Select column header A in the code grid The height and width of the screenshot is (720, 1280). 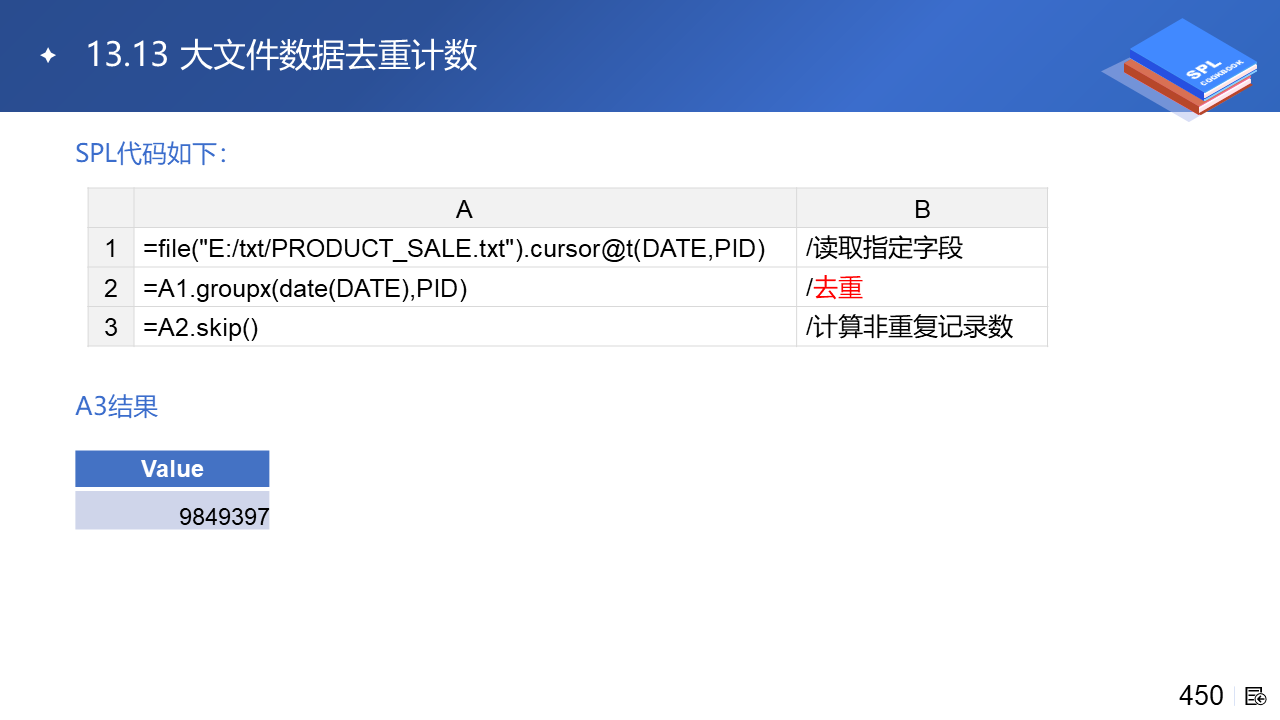tap(464, 208)
